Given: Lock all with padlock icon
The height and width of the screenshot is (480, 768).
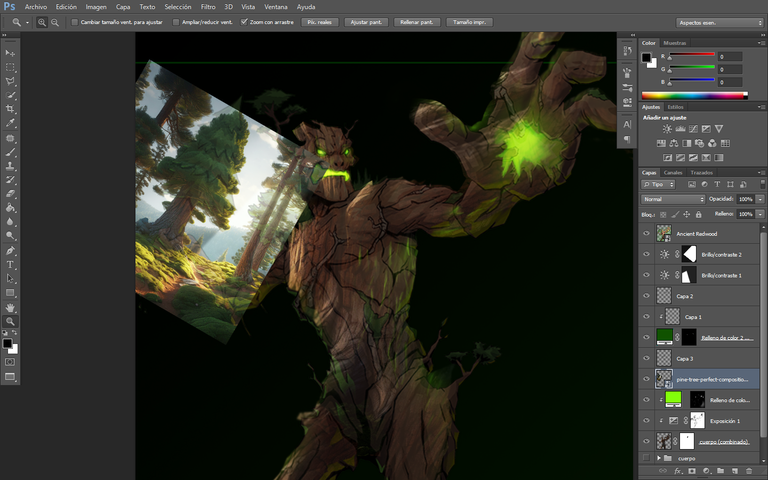Looking at the screenshot, I should pos(698,215).
